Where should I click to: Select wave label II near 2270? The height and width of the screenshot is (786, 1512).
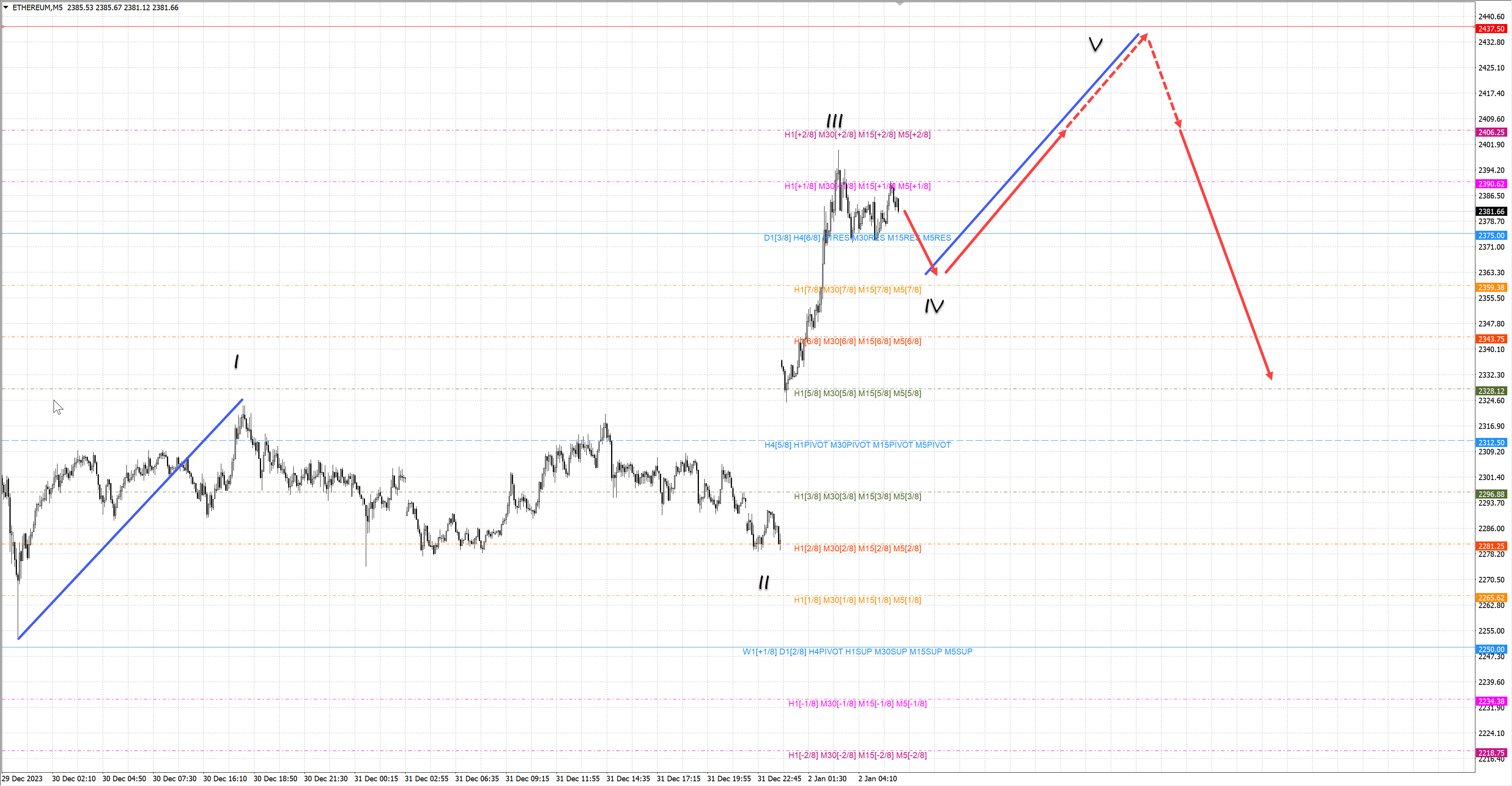coord(763,582)
